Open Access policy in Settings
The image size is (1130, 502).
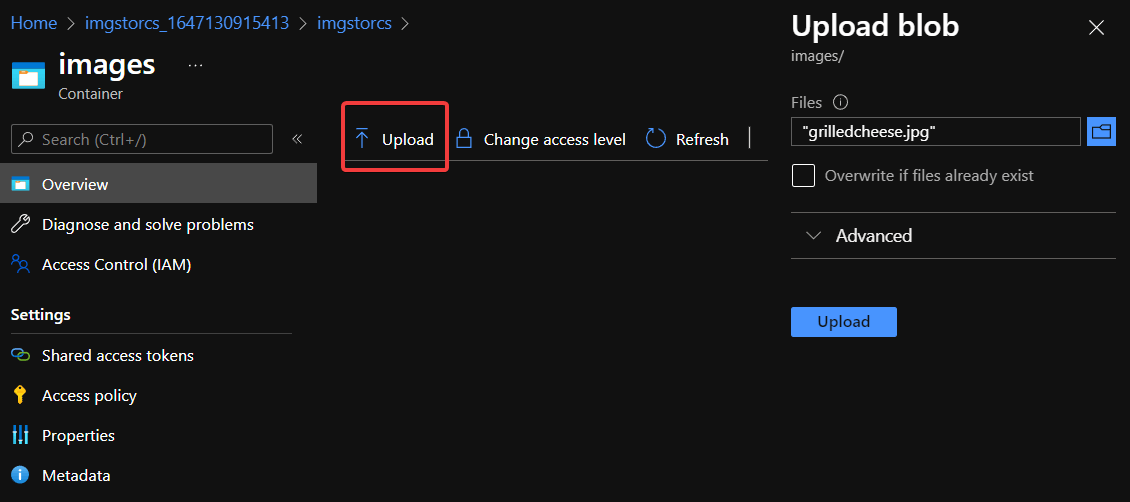point(89,395)
